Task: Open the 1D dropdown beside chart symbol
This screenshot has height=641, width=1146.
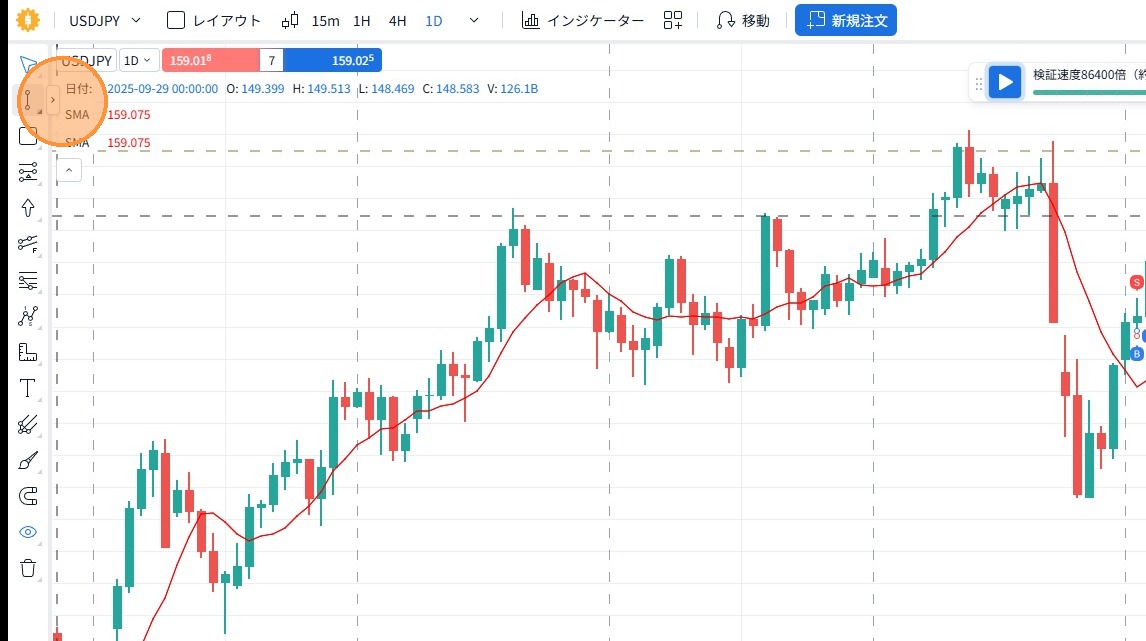Action: pyautogui.click(x=137, y=61)
